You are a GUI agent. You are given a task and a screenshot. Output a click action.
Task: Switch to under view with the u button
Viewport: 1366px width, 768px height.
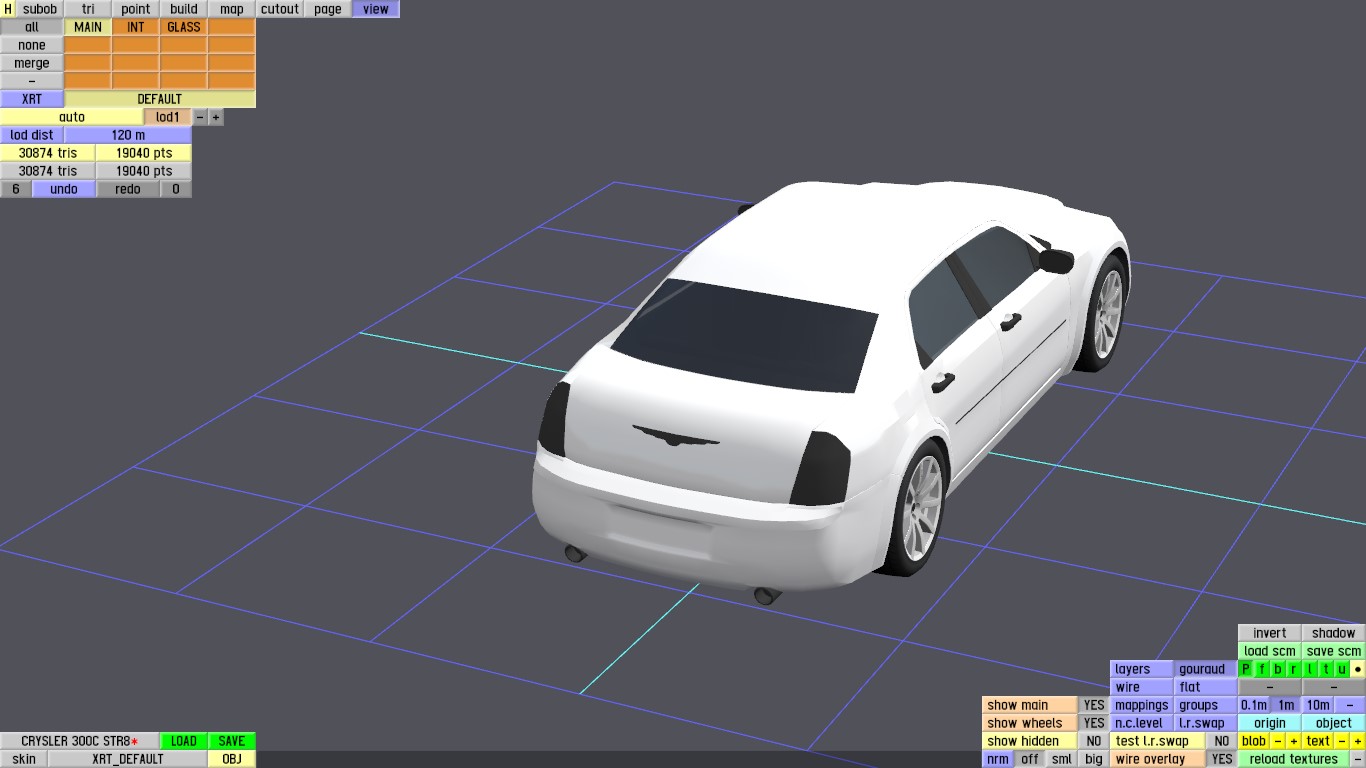pos(1342,669)
